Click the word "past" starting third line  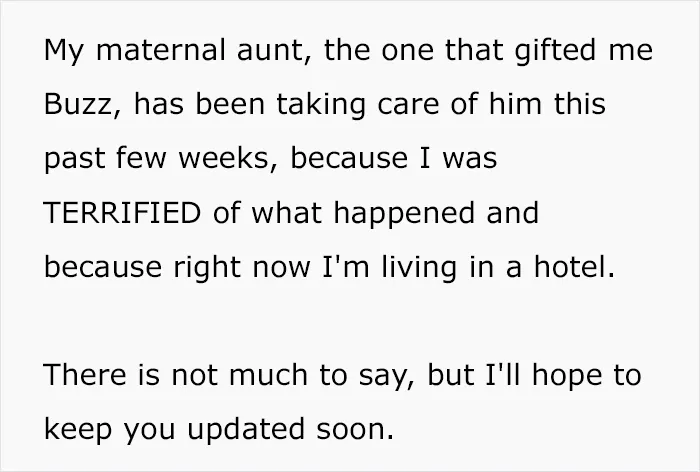75,160
